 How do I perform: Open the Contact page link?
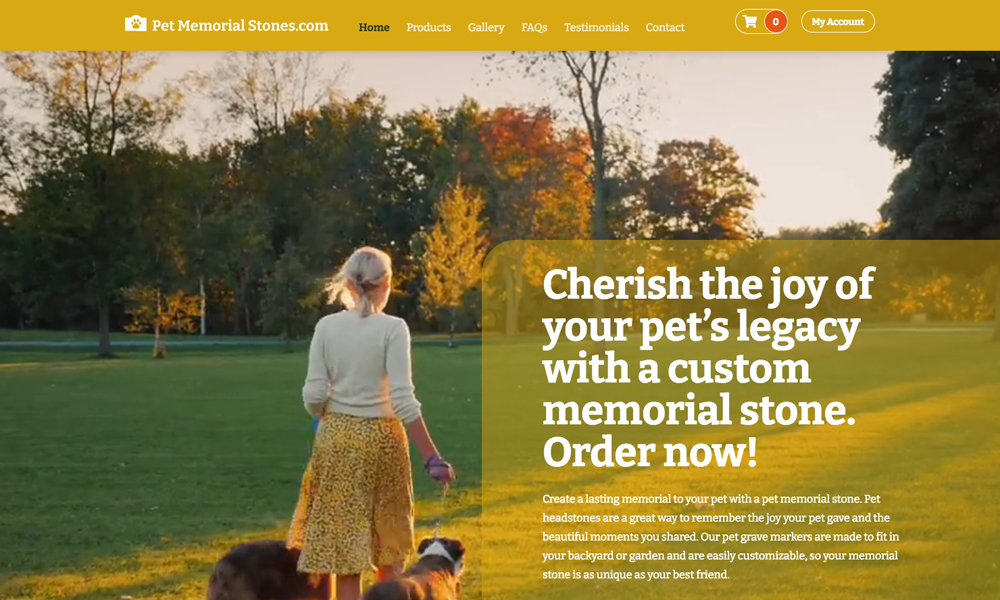coord(665,27)
